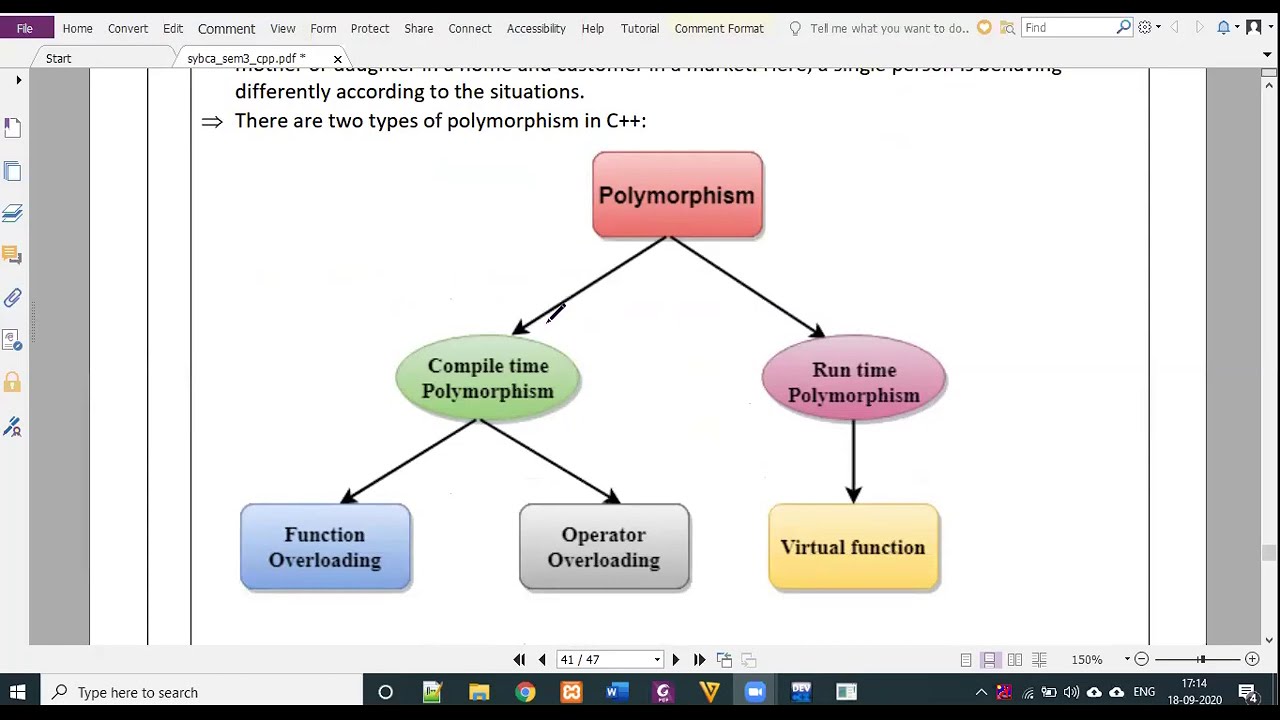
Task: Open the File menu
Action: 24,28
